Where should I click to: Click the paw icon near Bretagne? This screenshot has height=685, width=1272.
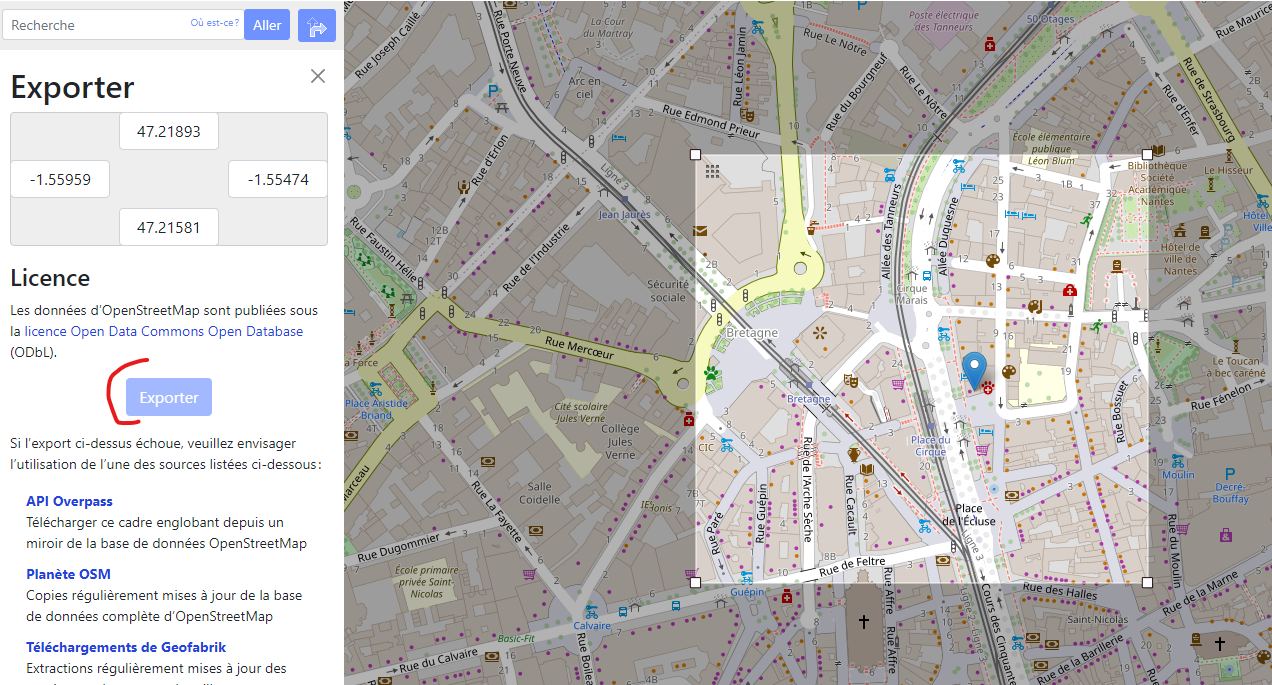pos(712,373)
